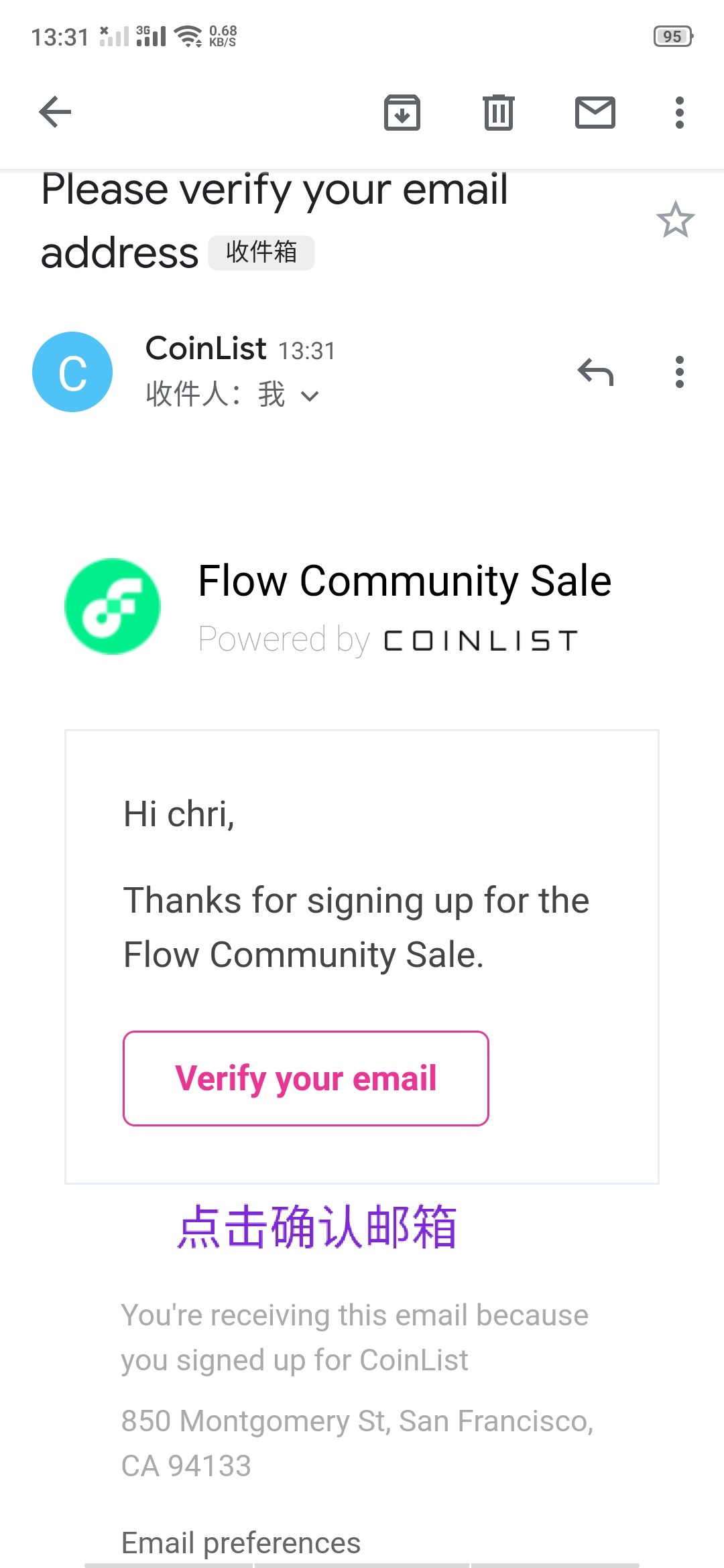This screenshot has width=724, height=1568.
Task: Tap the 收件箱 inbox label
Action: tap(261, 253)
